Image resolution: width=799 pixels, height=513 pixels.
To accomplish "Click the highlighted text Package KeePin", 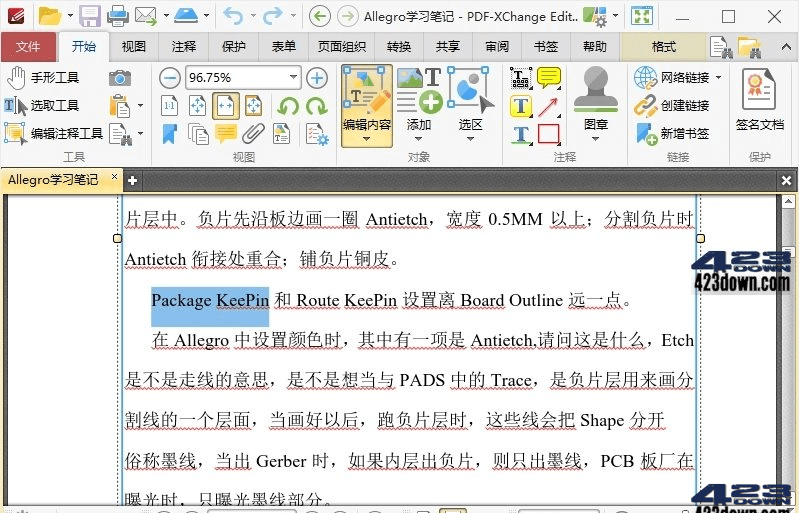I will [210, 301].
